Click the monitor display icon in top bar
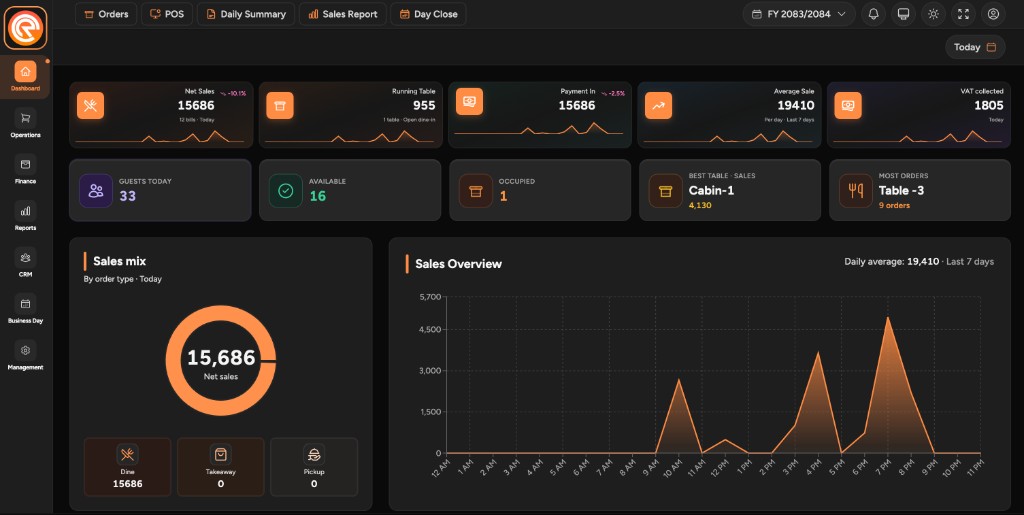The height and width of the screenshot is (515, 1024). [903, 14]
